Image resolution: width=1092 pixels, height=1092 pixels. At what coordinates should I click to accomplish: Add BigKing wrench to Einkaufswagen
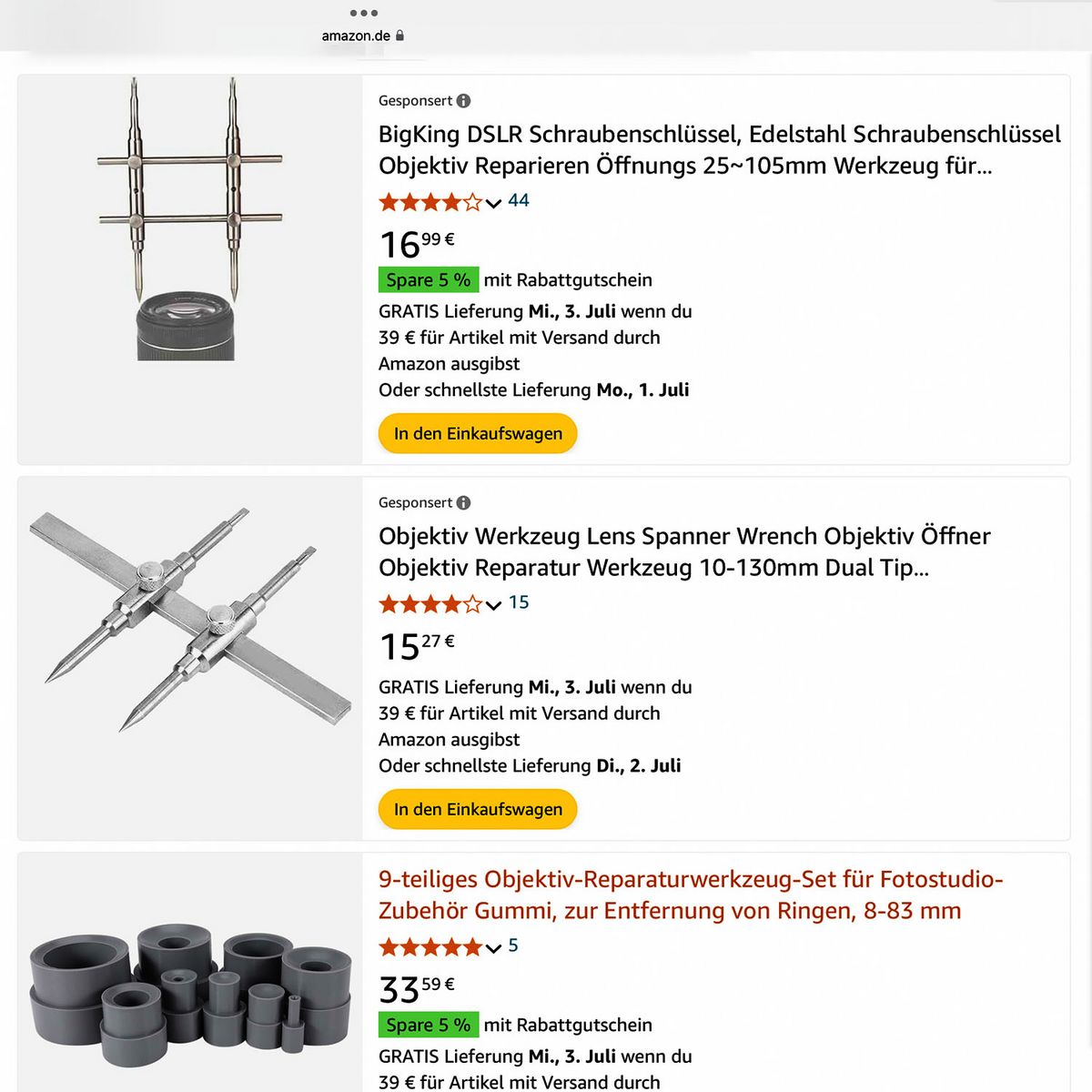pos(478,434)
